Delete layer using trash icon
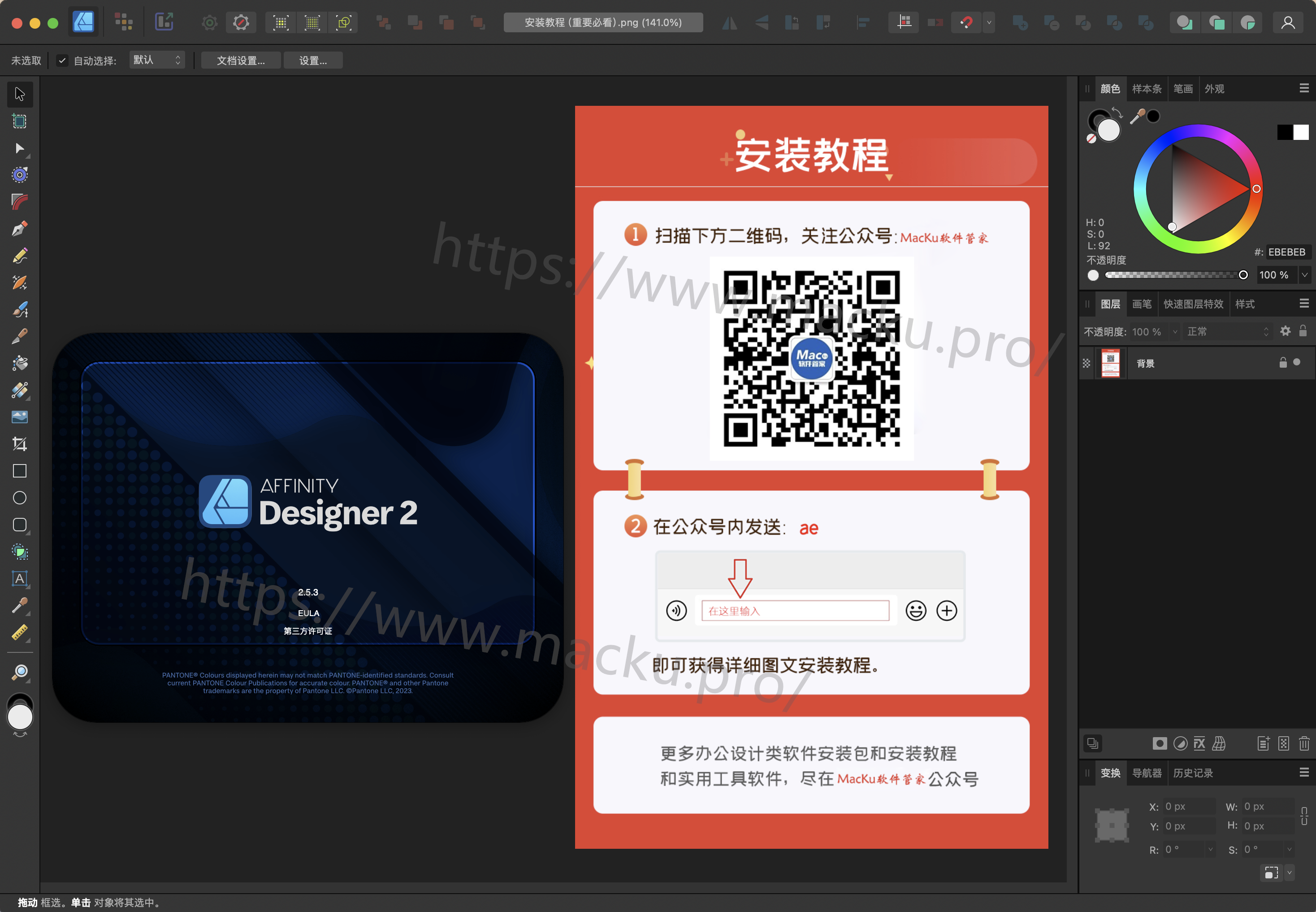The width and height of the screenshot is (1316, 912). (1304, 743)
